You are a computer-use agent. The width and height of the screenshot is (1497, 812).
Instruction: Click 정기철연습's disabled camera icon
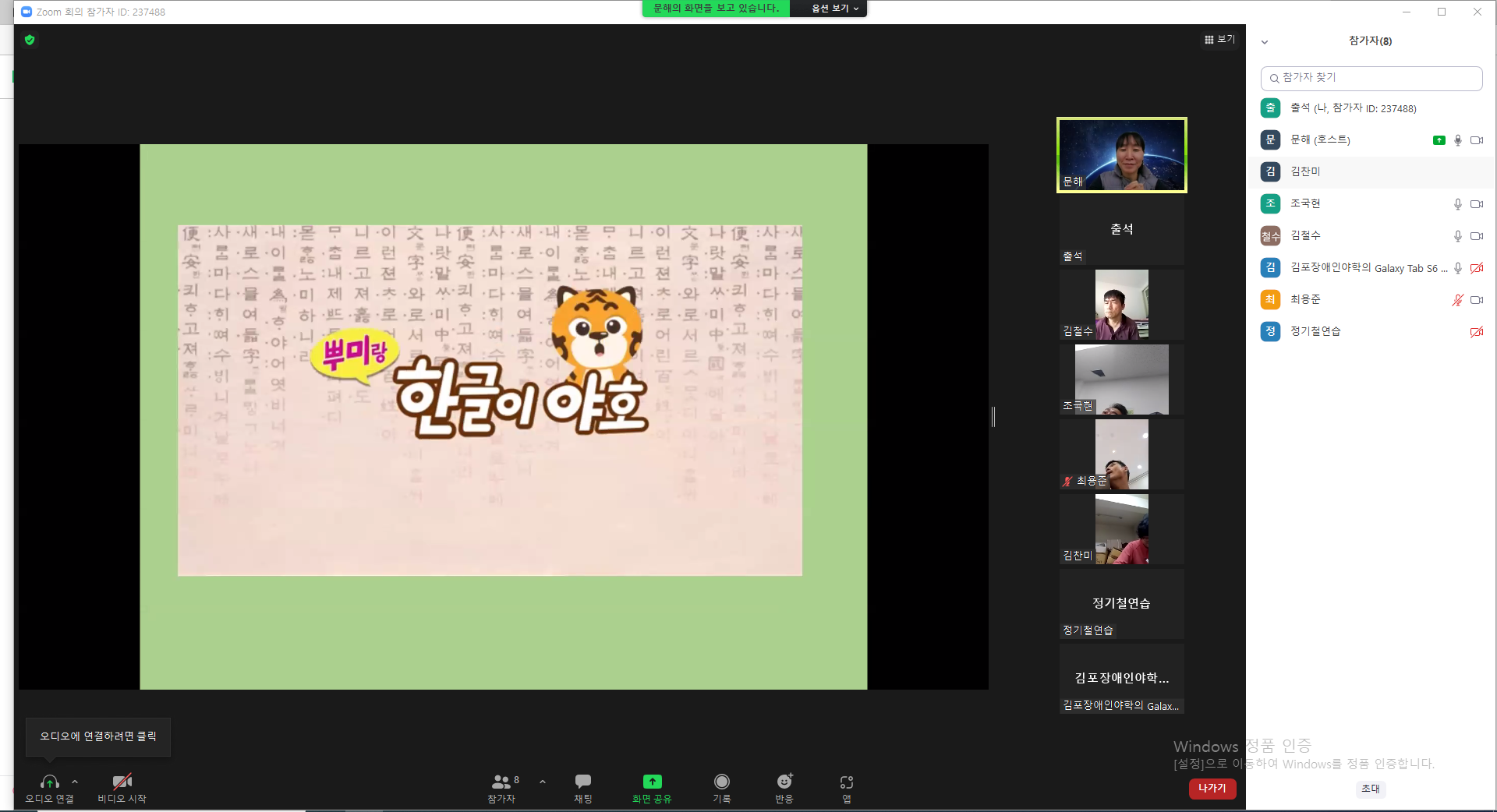(1477, 332)
